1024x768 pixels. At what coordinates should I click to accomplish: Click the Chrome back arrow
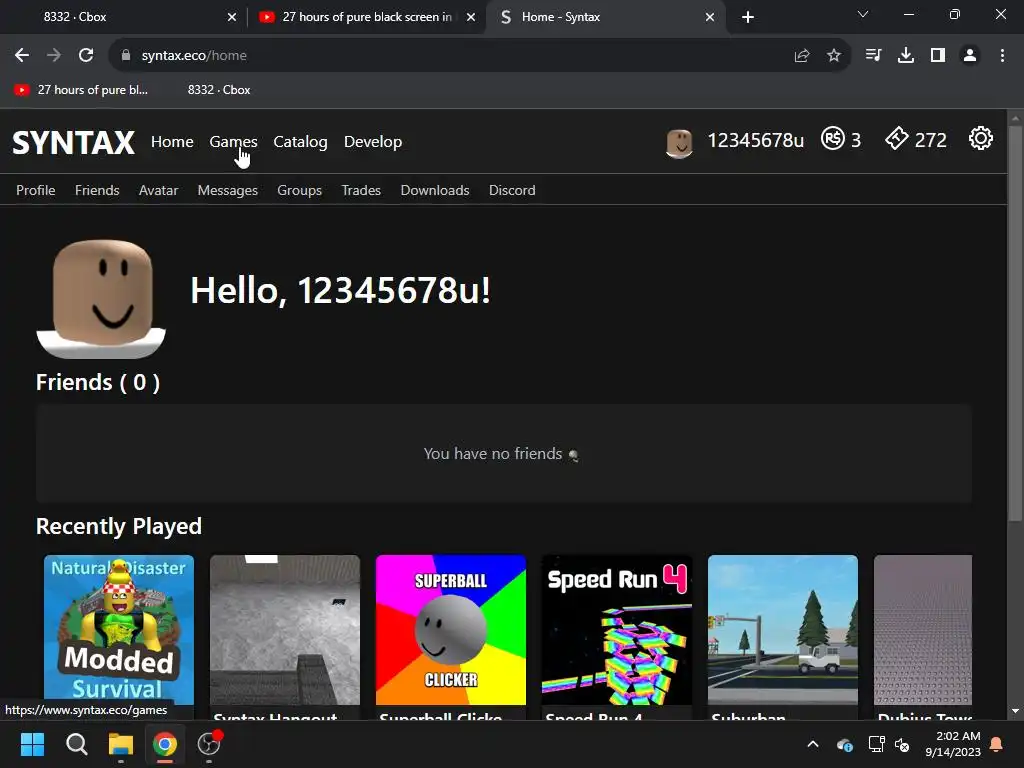22,56
